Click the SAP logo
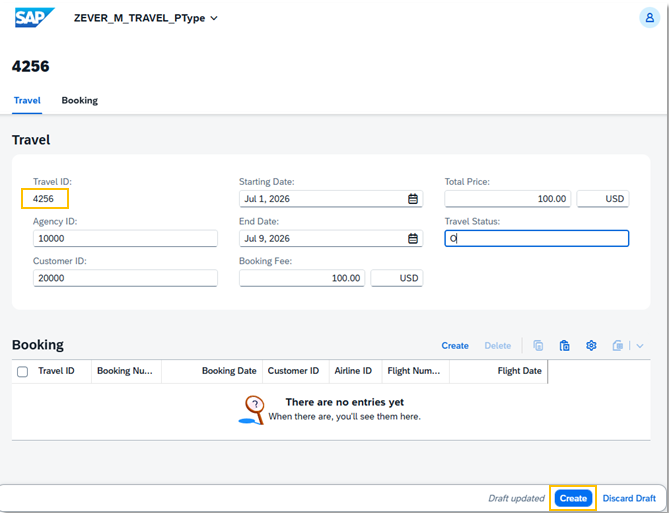 coord(34,18)
